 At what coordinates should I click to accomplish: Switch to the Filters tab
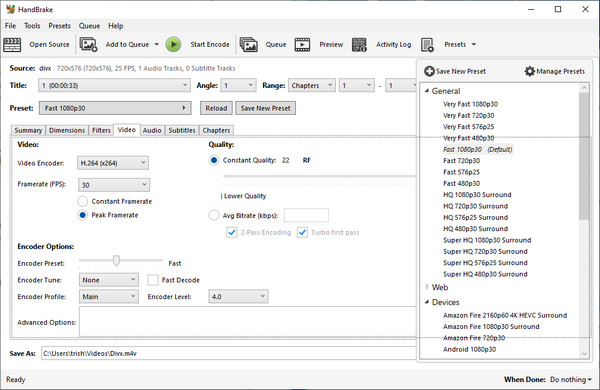101,131
